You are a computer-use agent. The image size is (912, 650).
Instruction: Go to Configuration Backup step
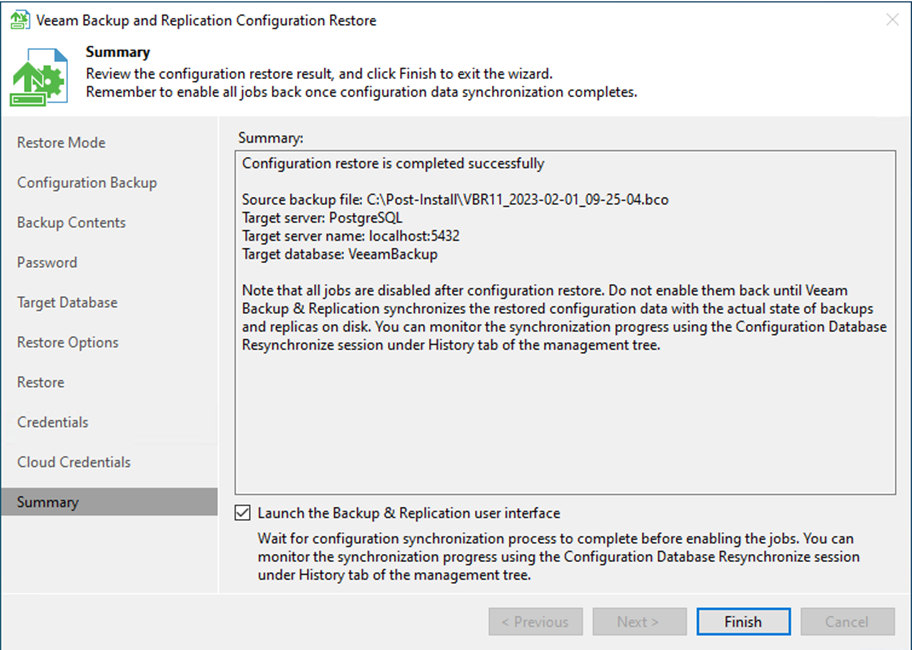[x=87, y=183]
